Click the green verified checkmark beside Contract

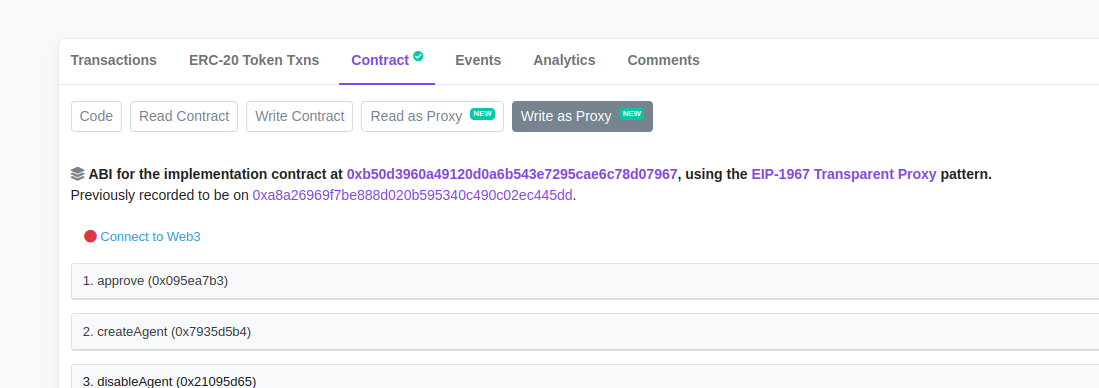point(418,56)
